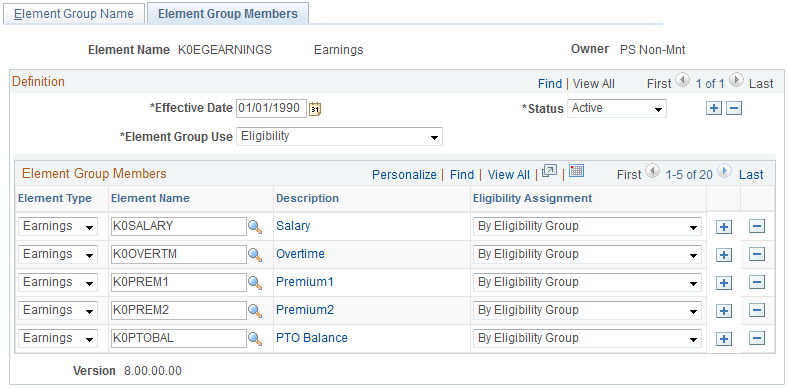Click View All in members grid

(x=509, y=174)
